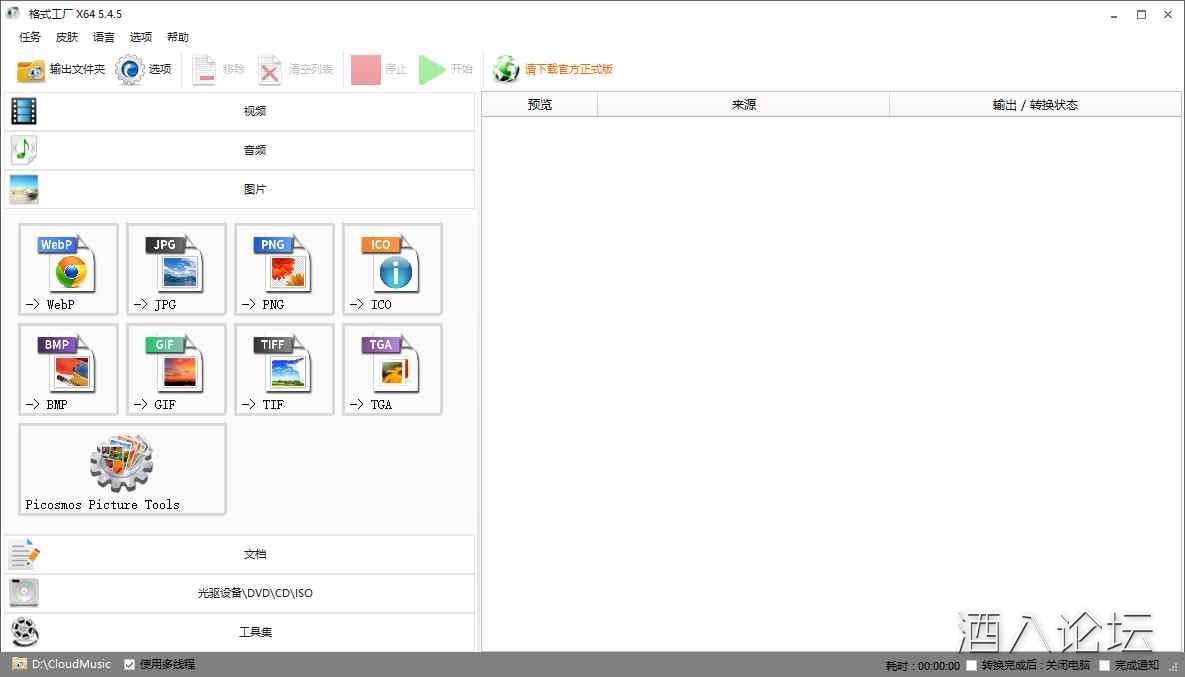1185x677 pixels.
Task: Check 转换完成后:关闭电脑 shutdown option
Action: pyautogui.click(x=970, y=664)
